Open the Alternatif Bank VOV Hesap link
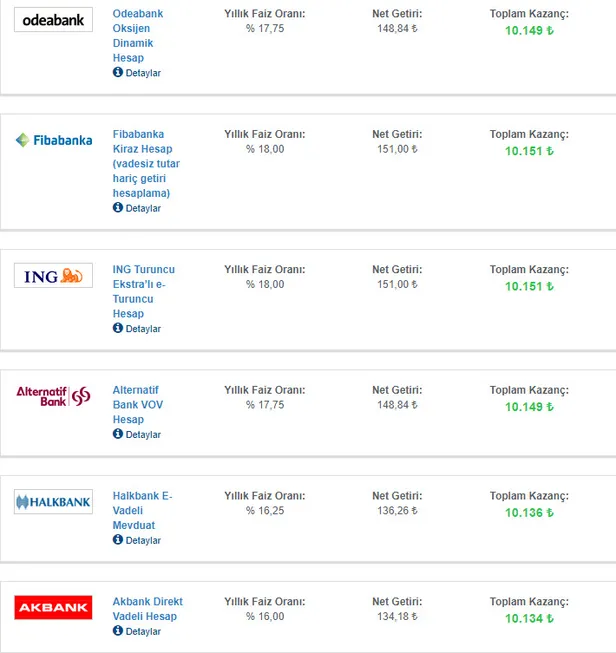Viewport: 616px width, 653px height. [x=135, y=404]
